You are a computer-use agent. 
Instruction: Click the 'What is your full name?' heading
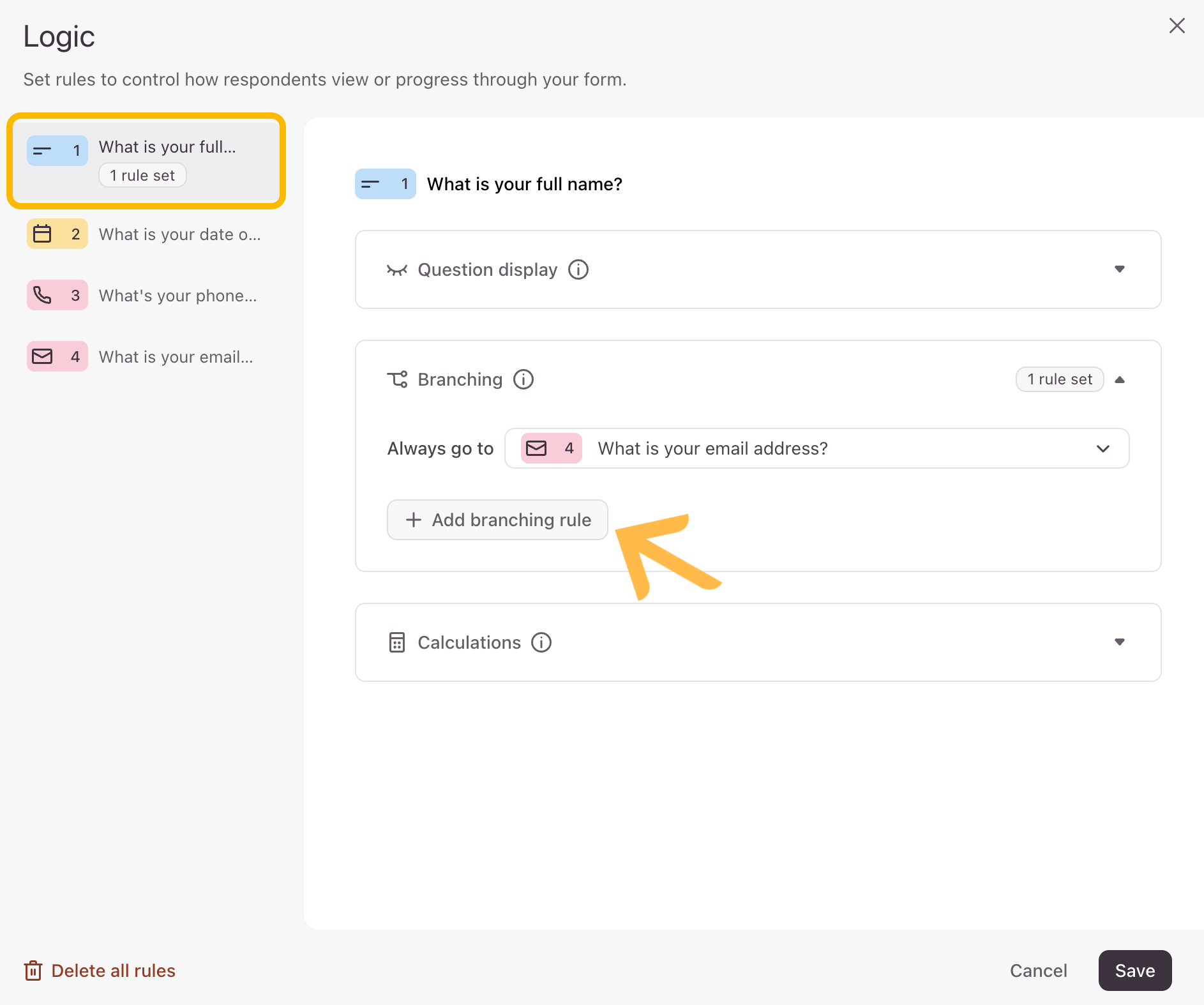pos(525,184)
